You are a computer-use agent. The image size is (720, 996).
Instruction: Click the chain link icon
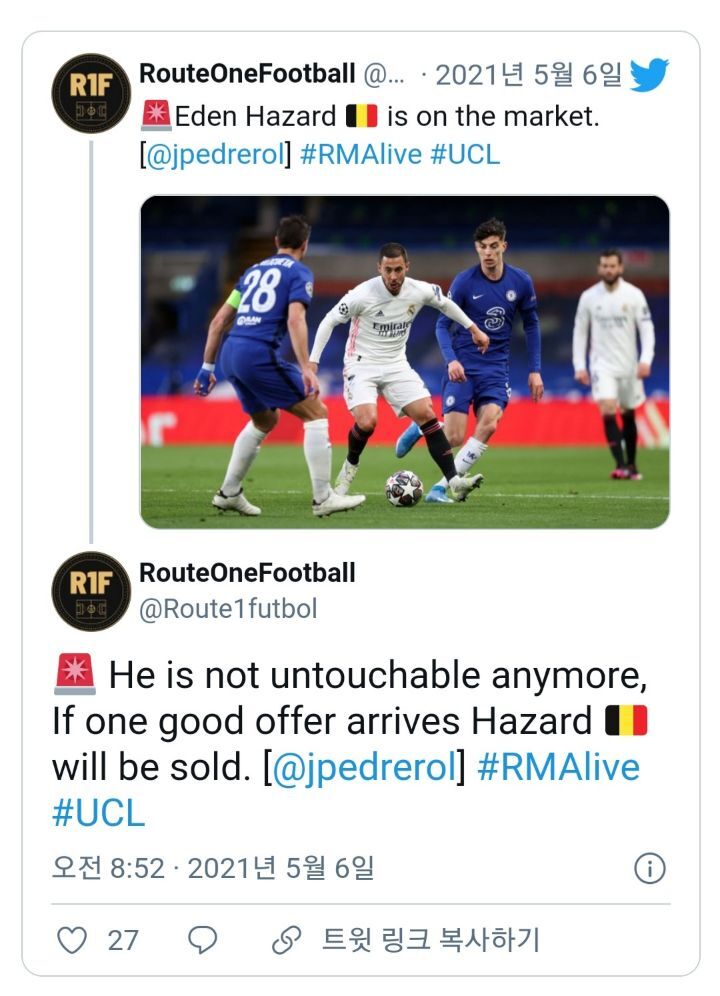tap(287, 940)
